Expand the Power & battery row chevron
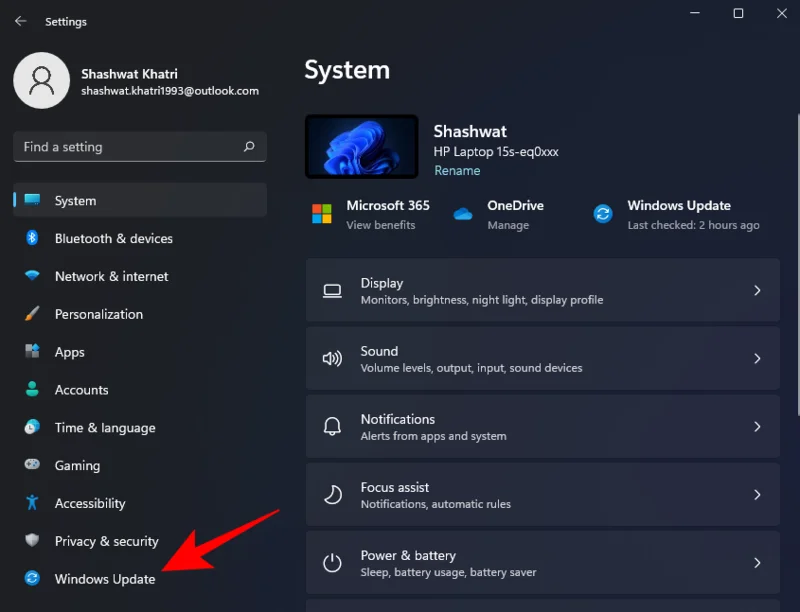 click(x=757, y=562)
